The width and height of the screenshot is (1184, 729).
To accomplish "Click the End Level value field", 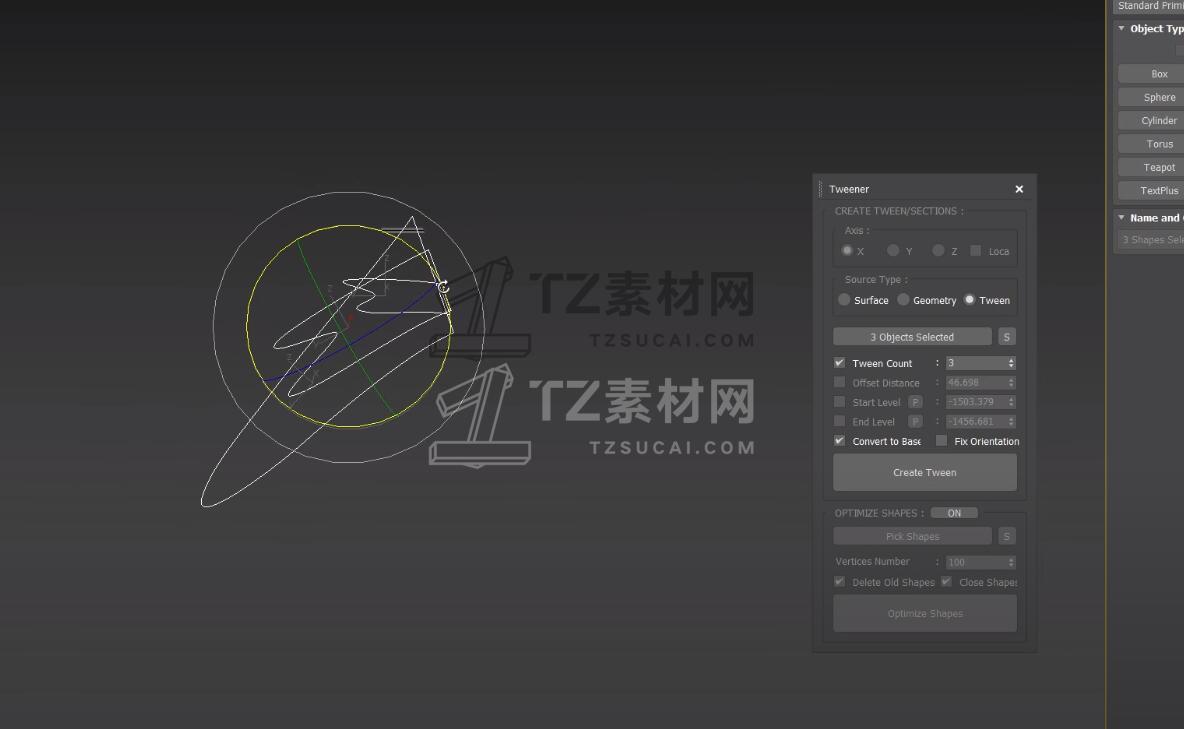I will 976,422.
